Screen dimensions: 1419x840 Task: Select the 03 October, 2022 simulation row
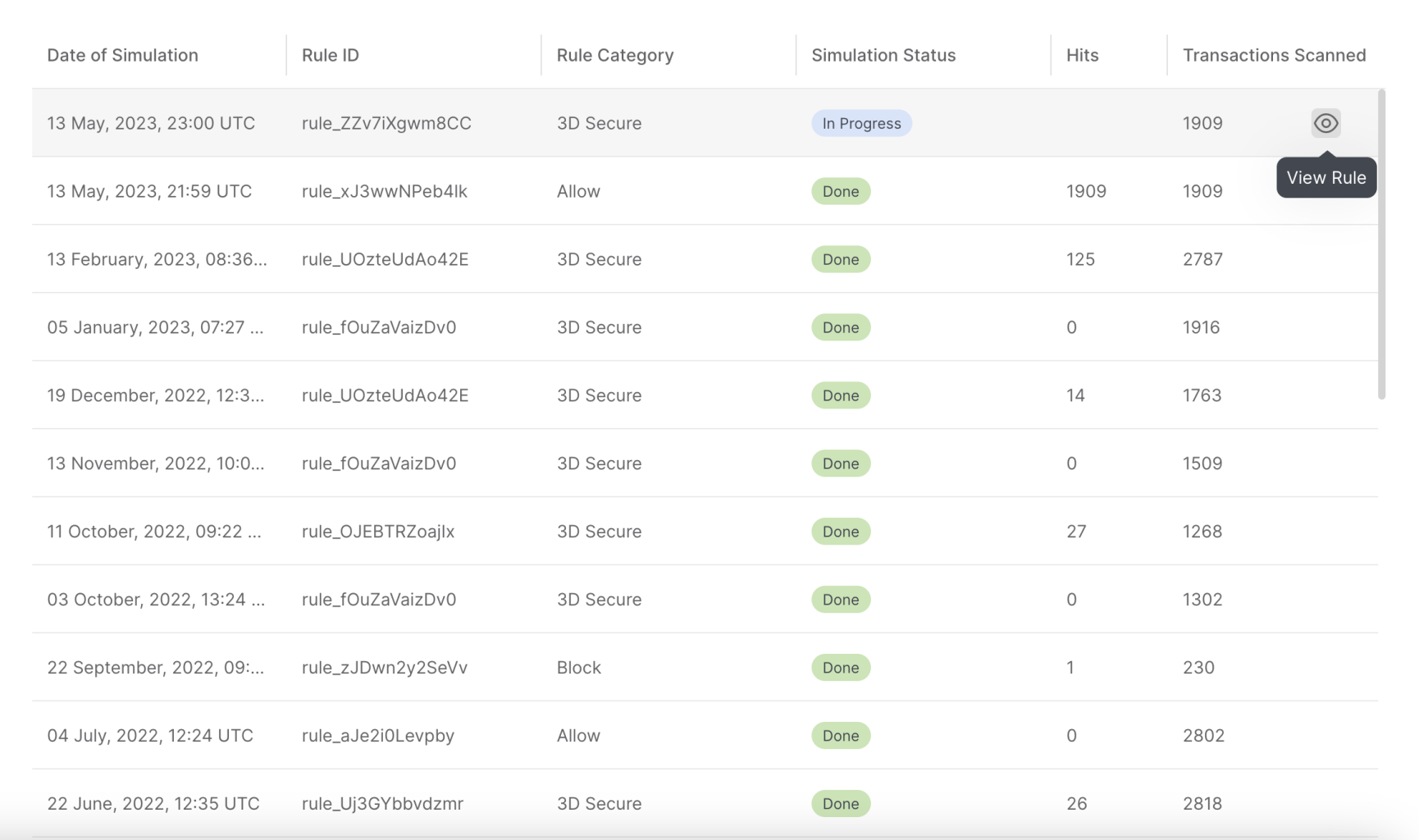pyautogui.click(x=156, y=600)
